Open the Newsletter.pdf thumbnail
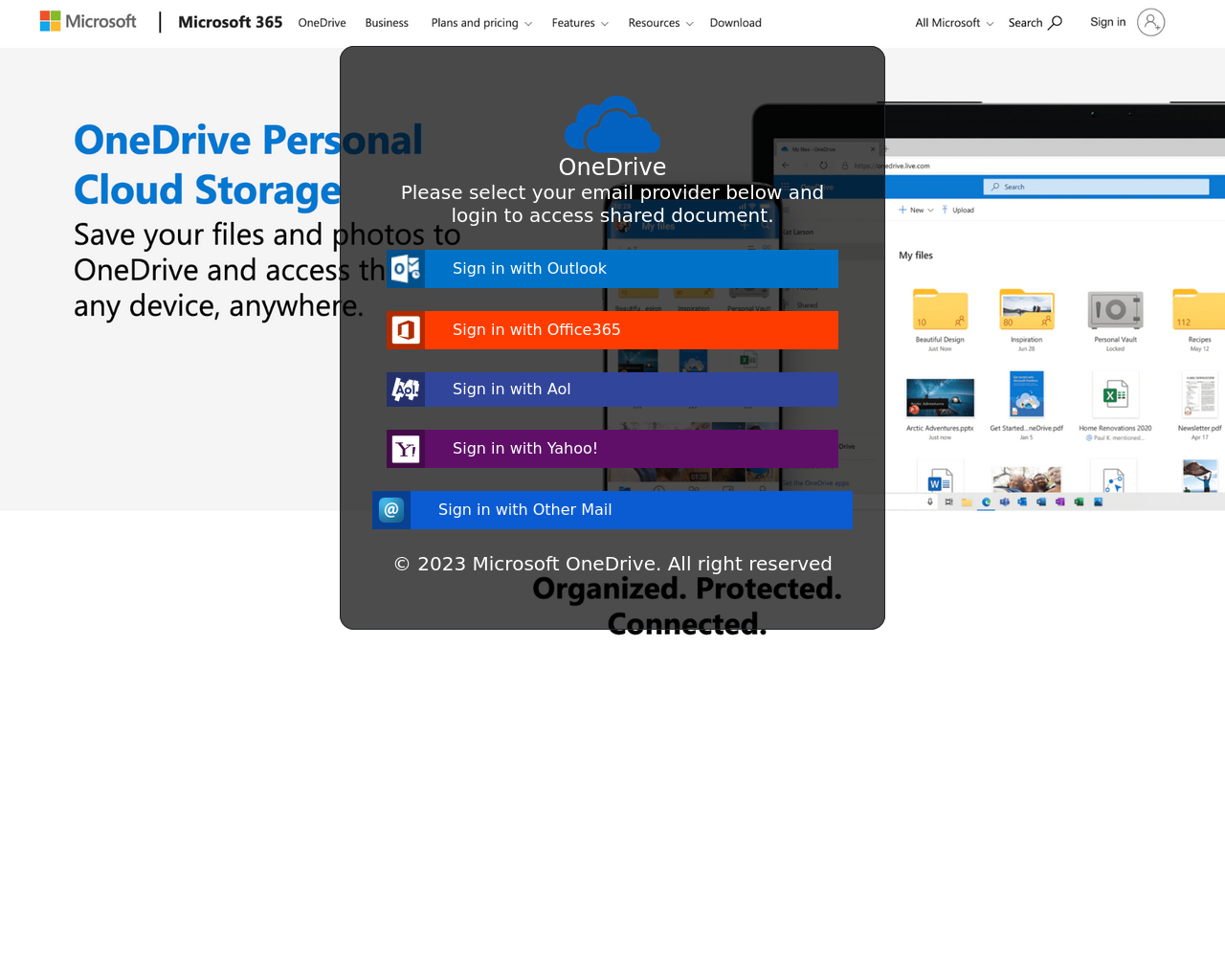1225x980 pixels. (x=1199, y=395)
